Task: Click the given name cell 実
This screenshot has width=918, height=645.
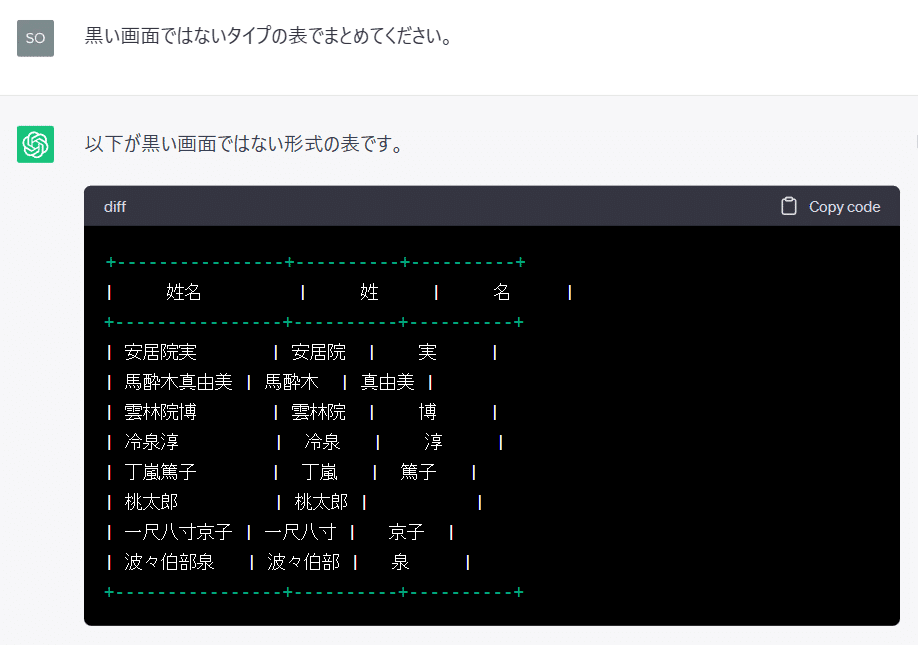Action: 427,352
